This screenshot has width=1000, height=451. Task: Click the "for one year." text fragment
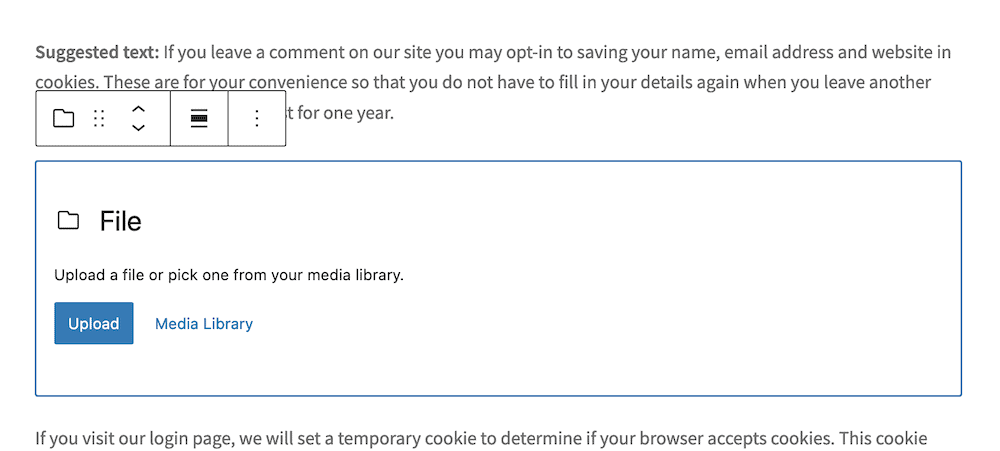345,112
